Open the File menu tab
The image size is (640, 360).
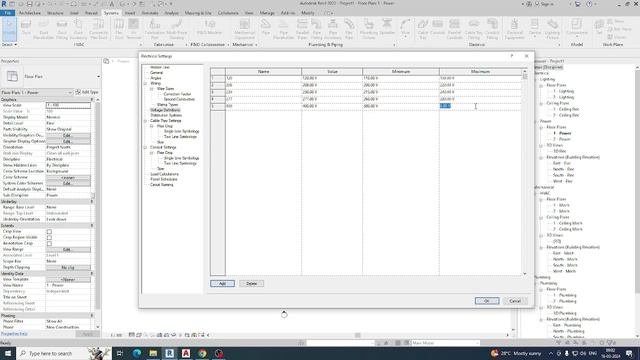point(8,13)
